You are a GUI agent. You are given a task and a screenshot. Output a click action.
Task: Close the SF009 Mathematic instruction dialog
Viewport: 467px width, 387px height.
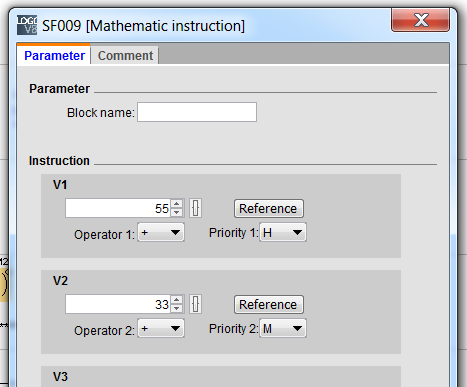[x=420, y=20]
